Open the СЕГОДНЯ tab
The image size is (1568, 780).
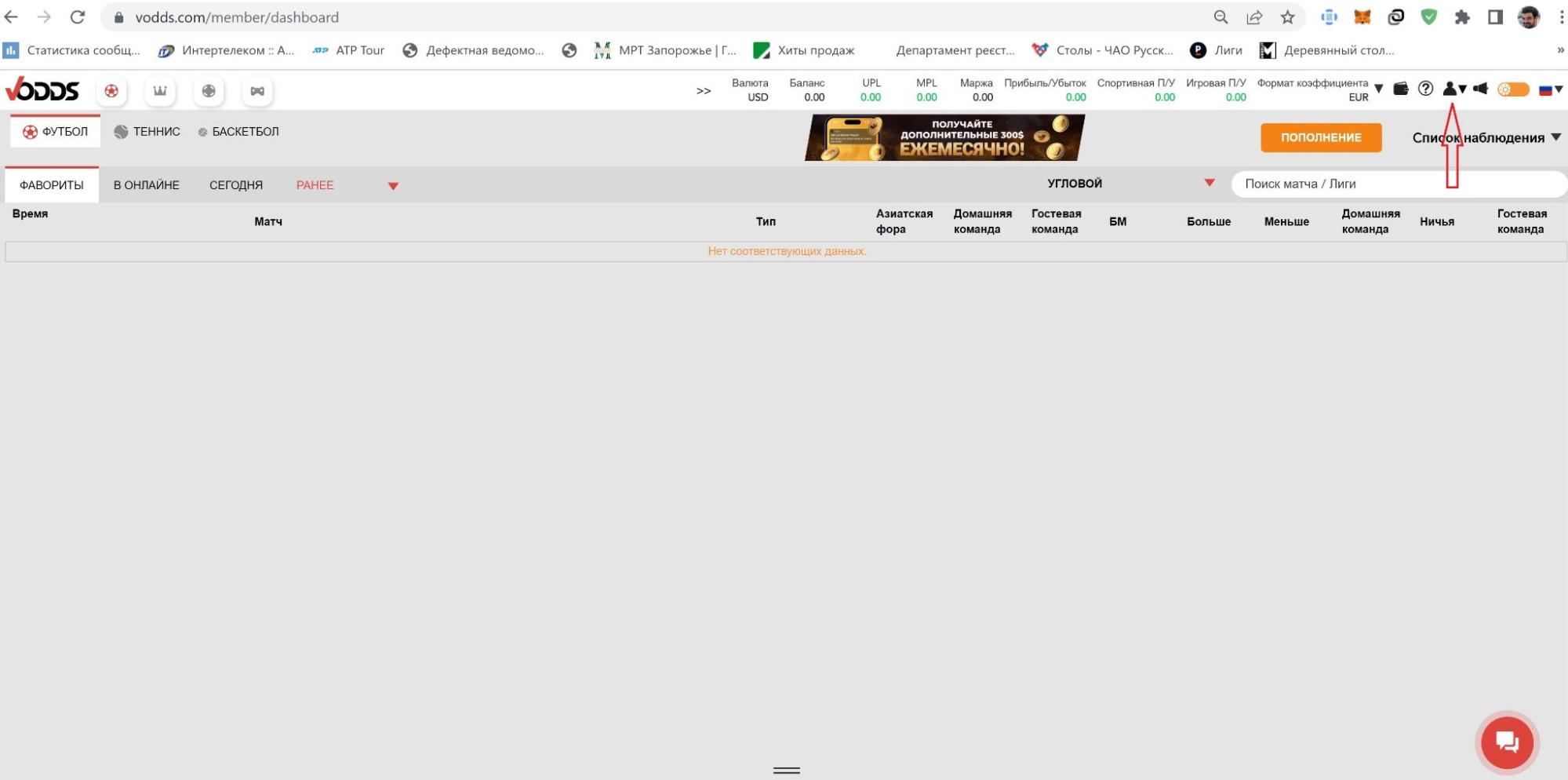click(x=236, y=185)
